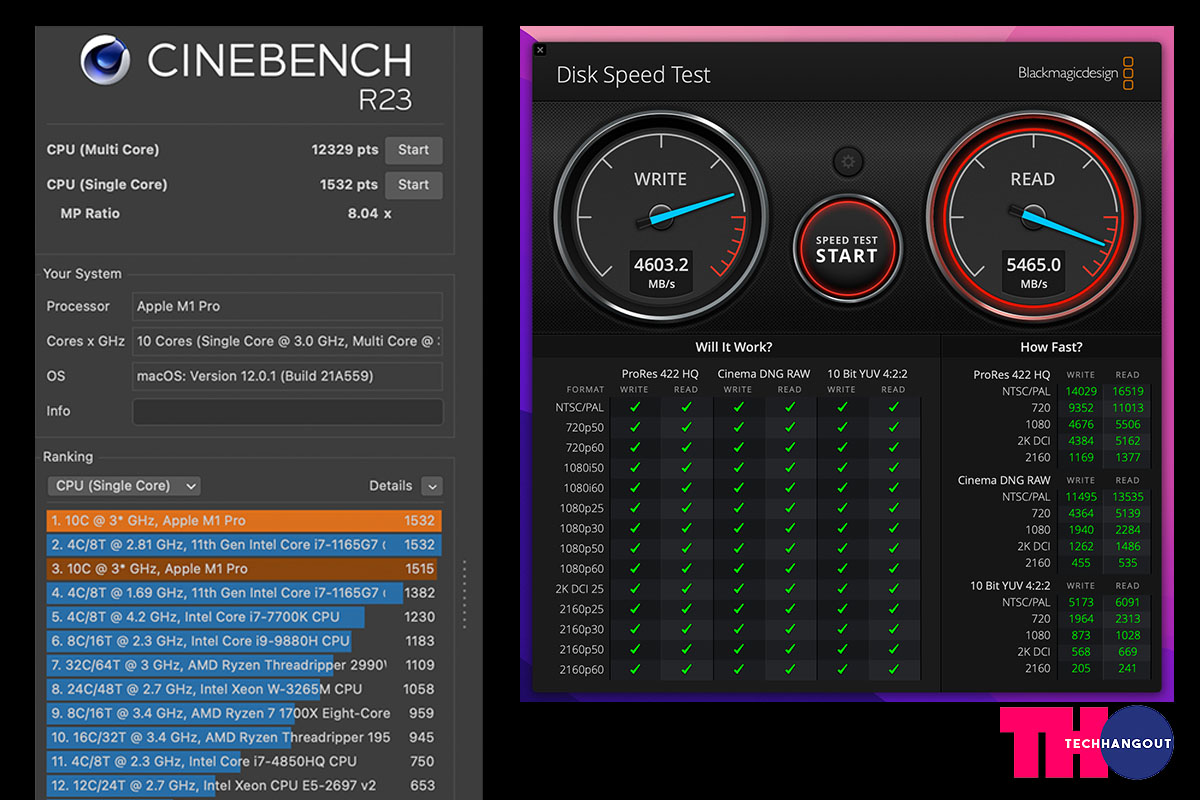Click the 2160p60 format row label
Viewport: 1200px width, 800px height.
pyautogui.click(x=581, y=670)
